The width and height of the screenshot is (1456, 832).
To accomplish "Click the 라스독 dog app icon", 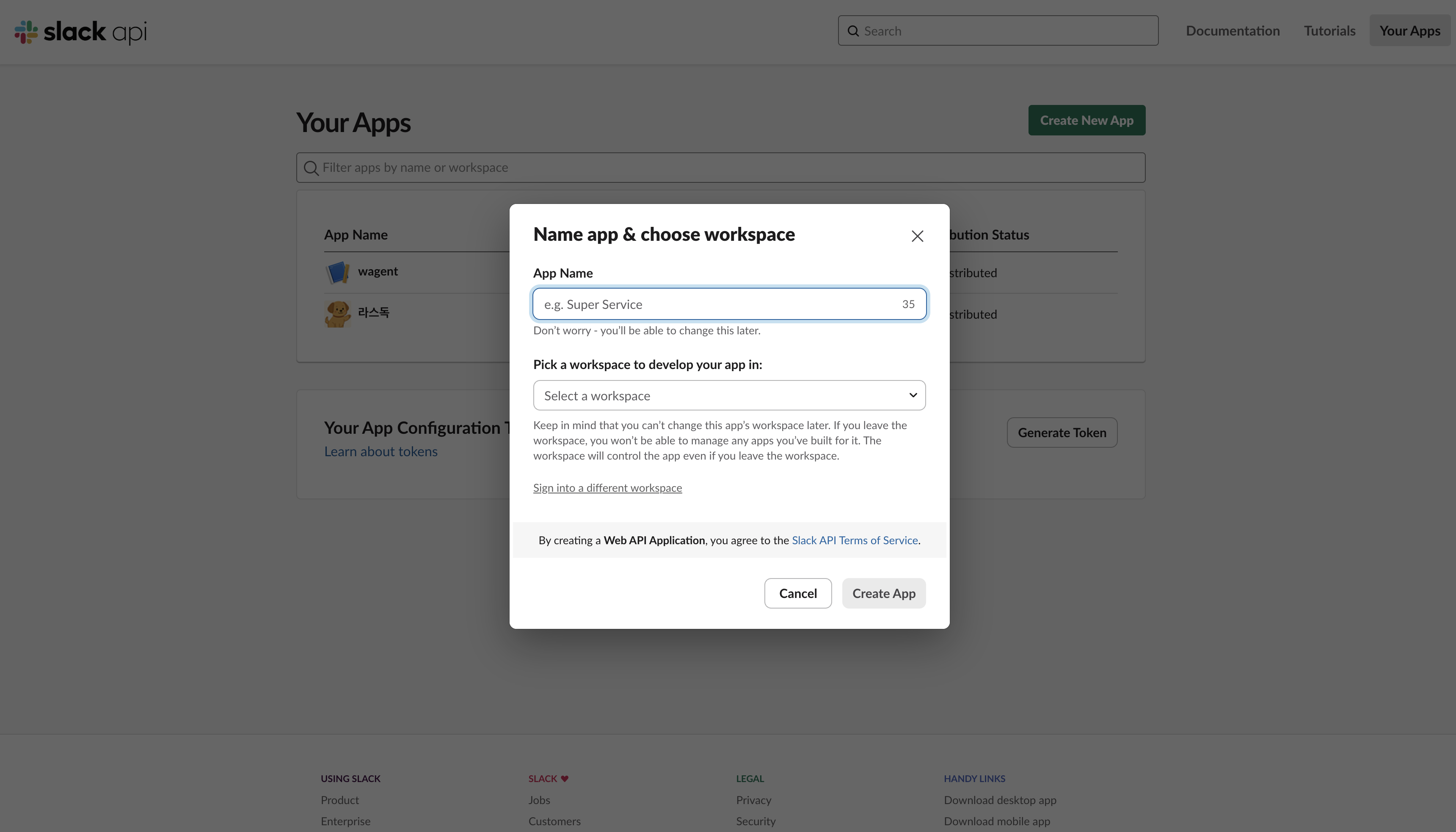I will point(337,314).
